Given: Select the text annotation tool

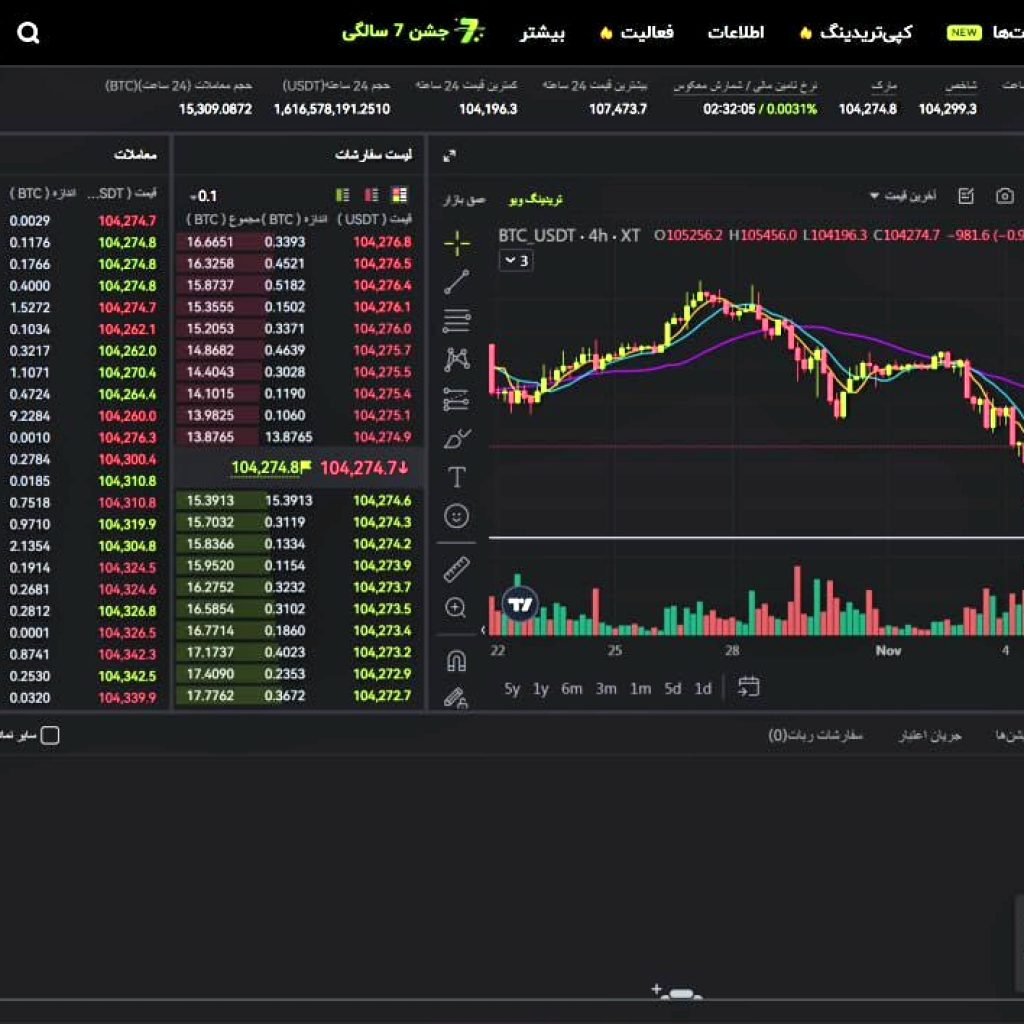Looking at the screenshot, I should [457, 477].
